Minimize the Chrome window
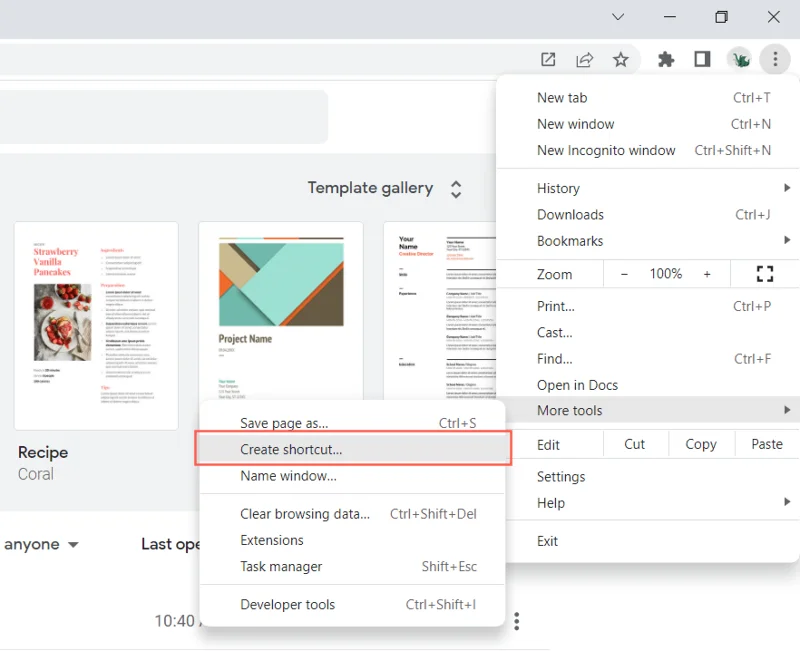The width and height of the screenshot is (800, 651). pyautogui.click(x=670, y=17)
